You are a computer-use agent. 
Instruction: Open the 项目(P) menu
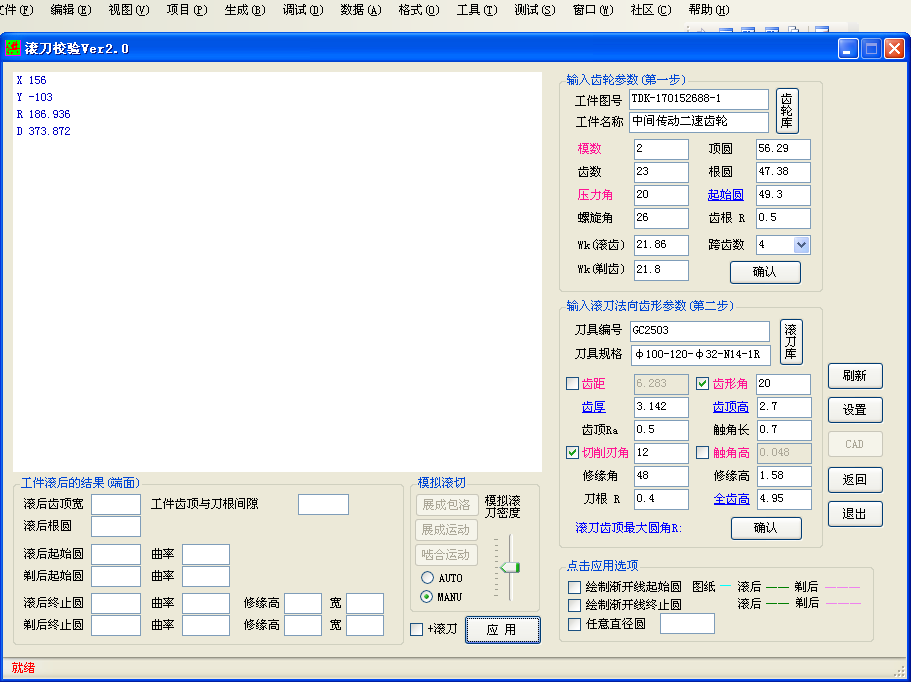click(187, 10)
